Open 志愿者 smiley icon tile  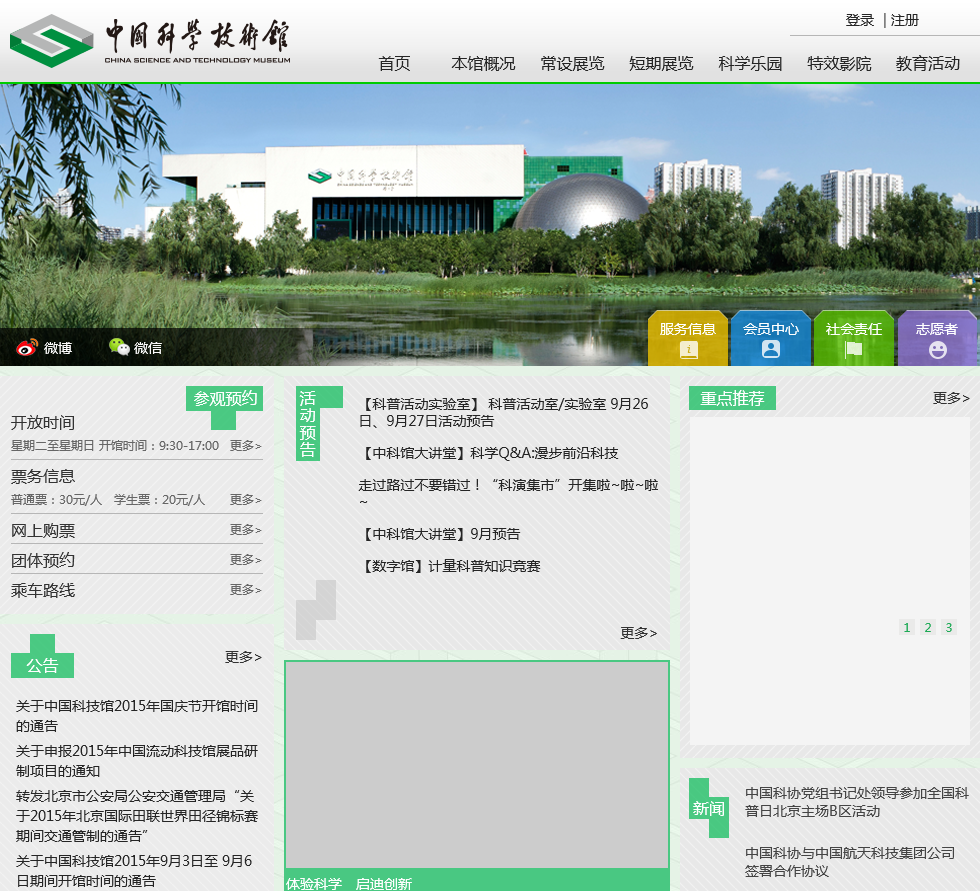[937, 338]
